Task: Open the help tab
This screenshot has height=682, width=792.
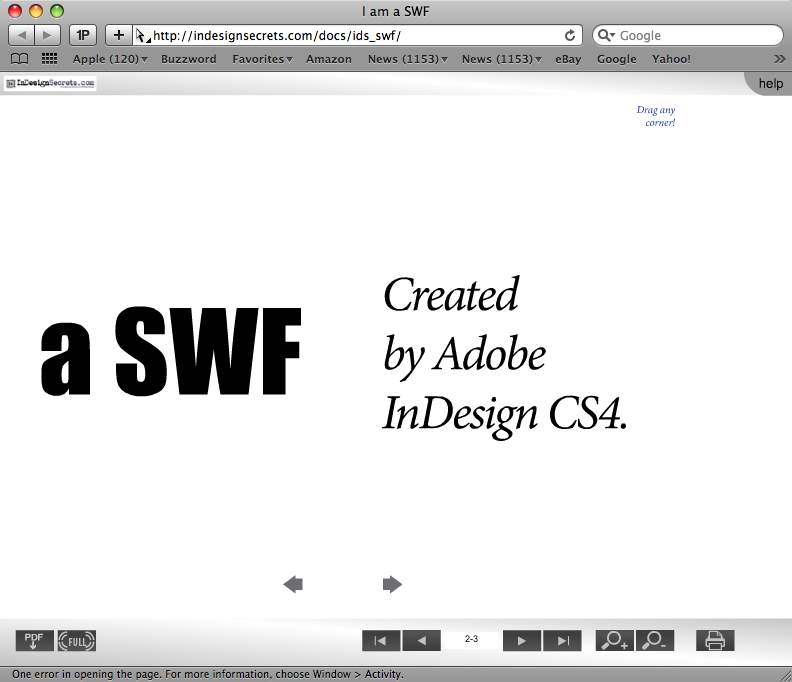Action: coord(771,84)
